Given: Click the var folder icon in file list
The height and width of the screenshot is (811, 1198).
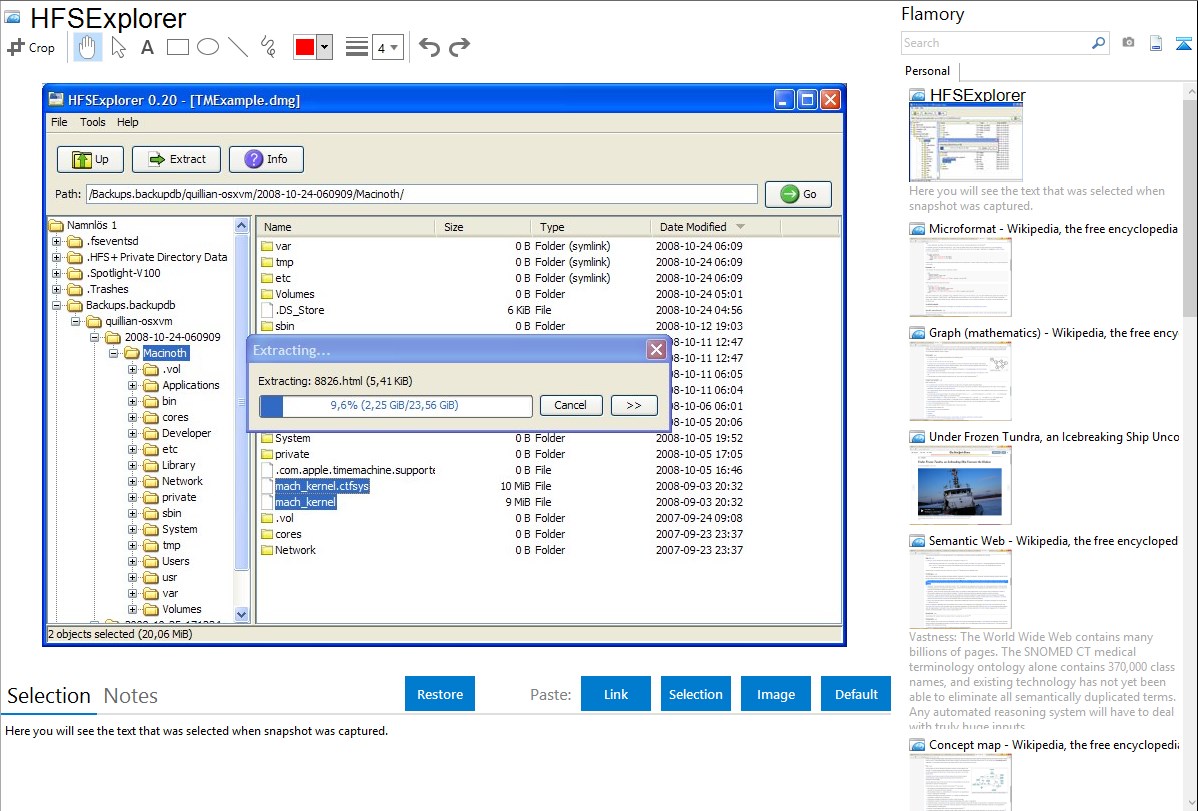Looking at the screenshot, I should pyautogui.click(x=267, y=246).
